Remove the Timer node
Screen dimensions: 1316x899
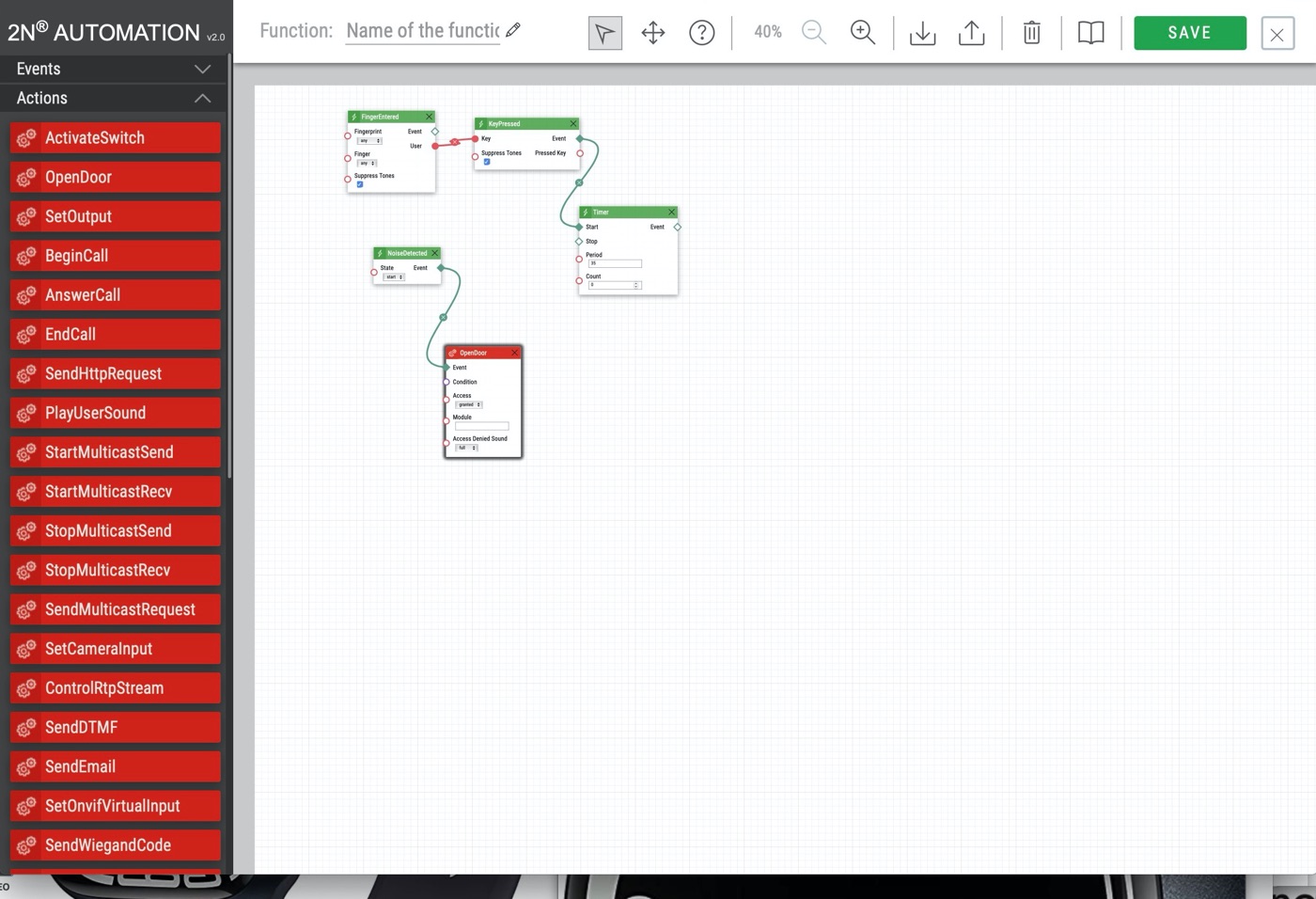(x=672, y=212)
